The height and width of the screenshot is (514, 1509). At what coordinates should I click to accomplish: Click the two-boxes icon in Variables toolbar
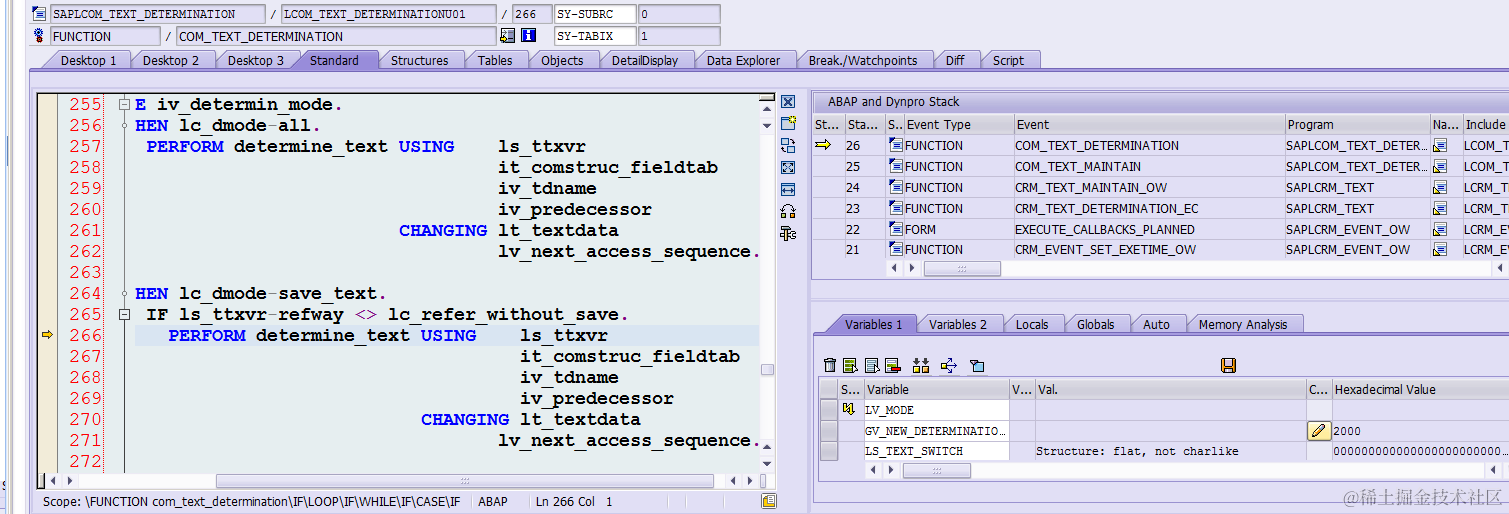(x=921, y=366)
